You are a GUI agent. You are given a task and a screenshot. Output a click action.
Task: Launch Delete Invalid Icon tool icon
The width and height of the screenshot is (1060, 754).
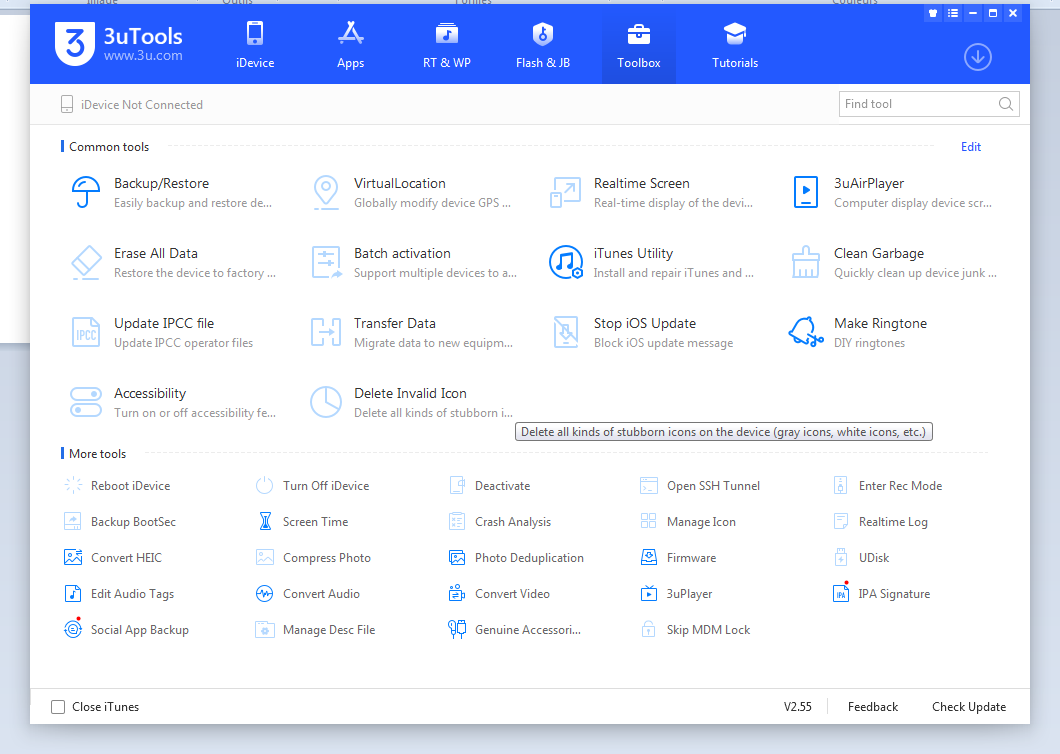point(326,402)
